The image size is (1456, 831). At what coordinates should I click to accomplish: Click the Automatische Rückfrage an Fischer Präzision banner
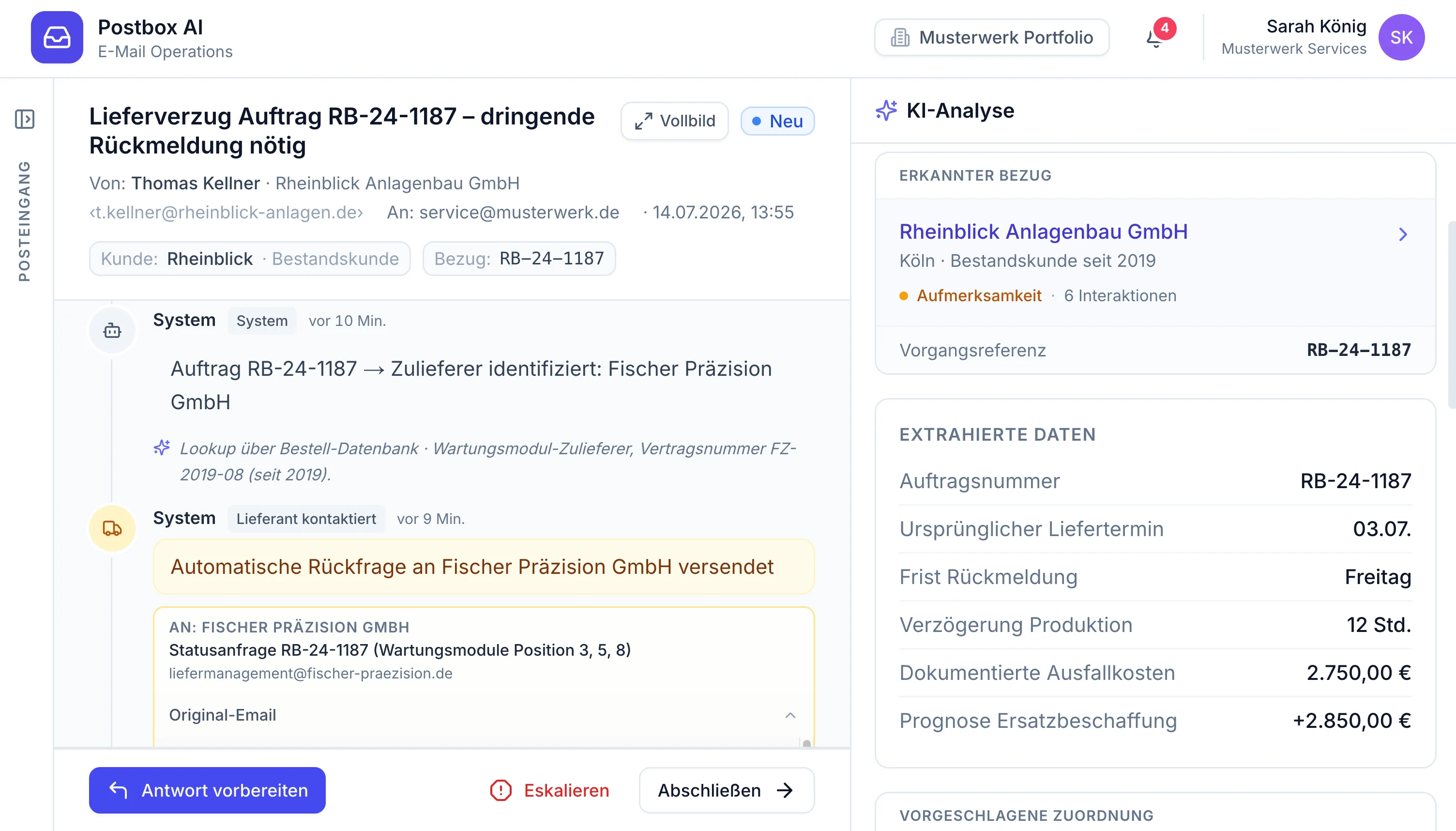484,567
